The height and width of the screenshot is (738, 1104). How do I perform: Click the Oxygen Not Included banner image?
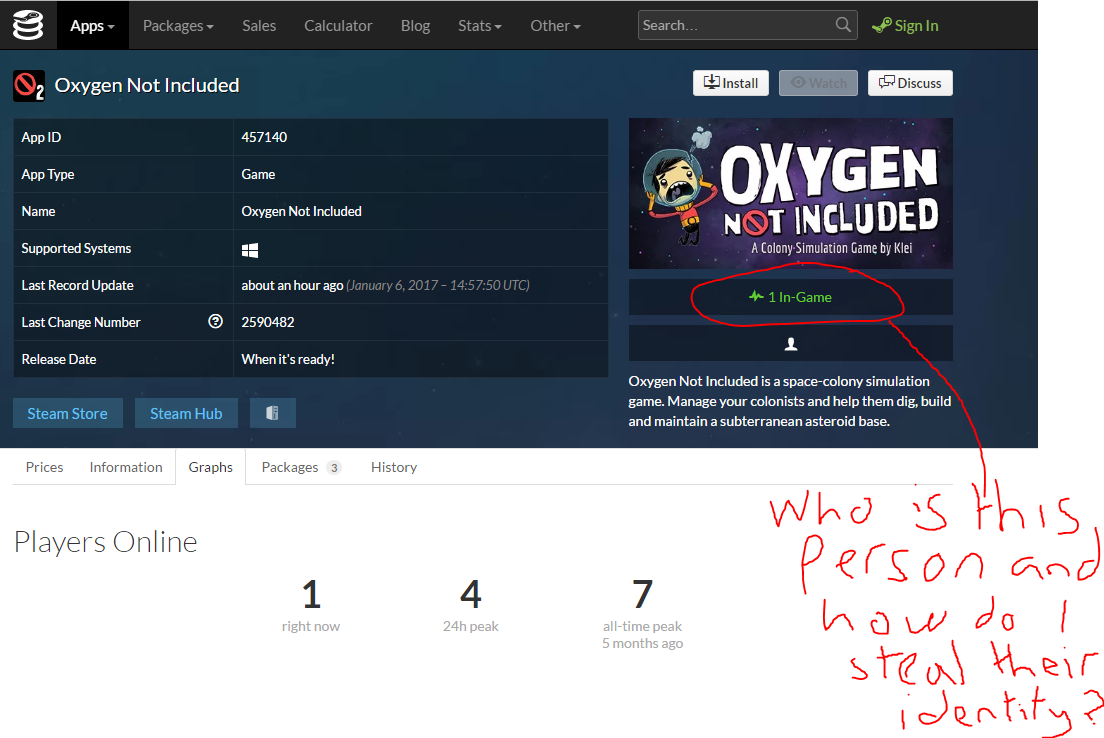pyautogui.click(x=790, y=193)
